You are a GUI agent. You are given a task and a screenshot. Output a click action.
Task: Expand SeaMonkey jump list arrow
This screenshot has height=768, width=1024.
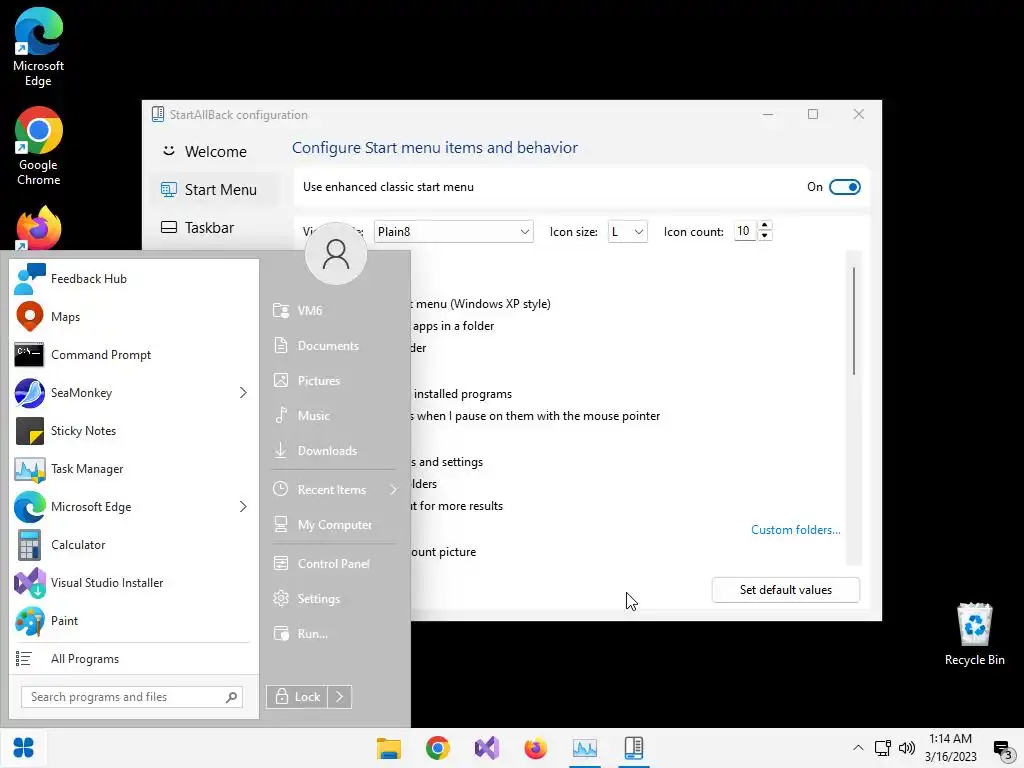(243, 392)
